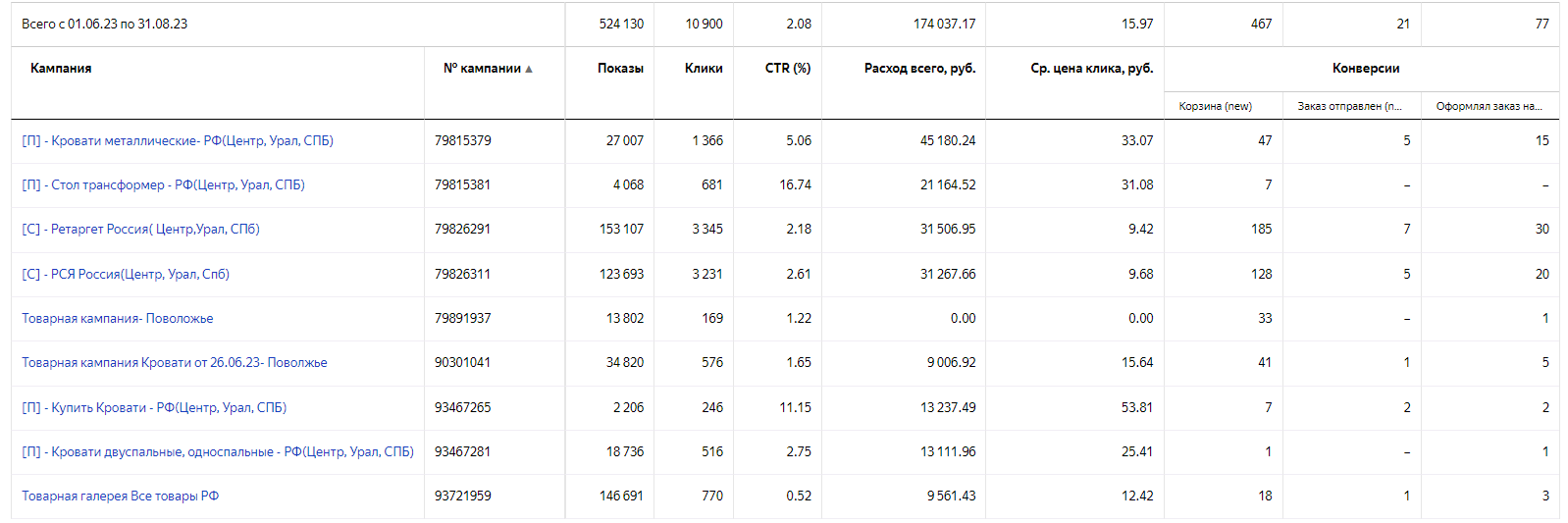The height and width of the screenshot is (523, 1568).
Task: Click the Заказ отправлен conversion subheader
Action: click(x=1349, y=106)
